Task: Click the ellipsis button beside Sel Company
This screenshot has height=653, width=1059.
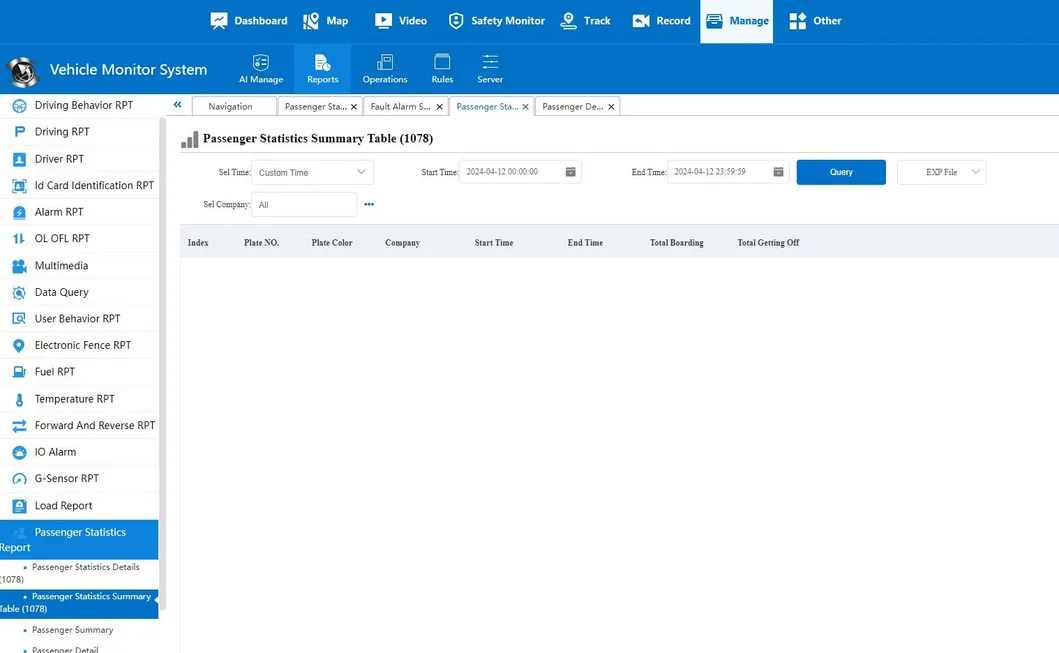Action: (369, 204)
